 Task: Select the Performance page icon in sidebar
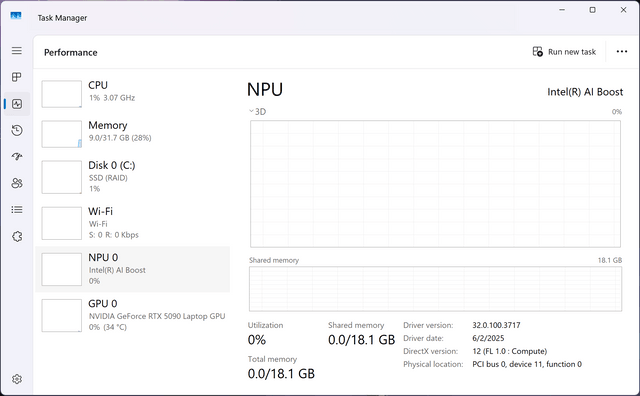click(17, 104)
